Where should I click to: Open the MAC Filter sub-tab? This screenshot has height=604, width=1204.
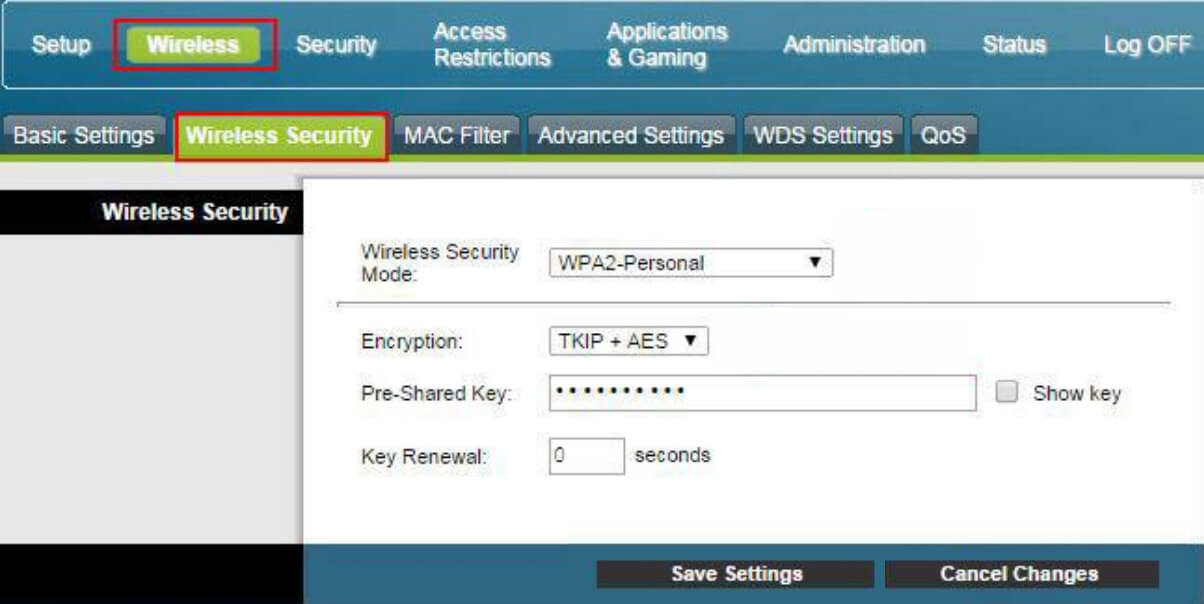(x=456, y=136)
